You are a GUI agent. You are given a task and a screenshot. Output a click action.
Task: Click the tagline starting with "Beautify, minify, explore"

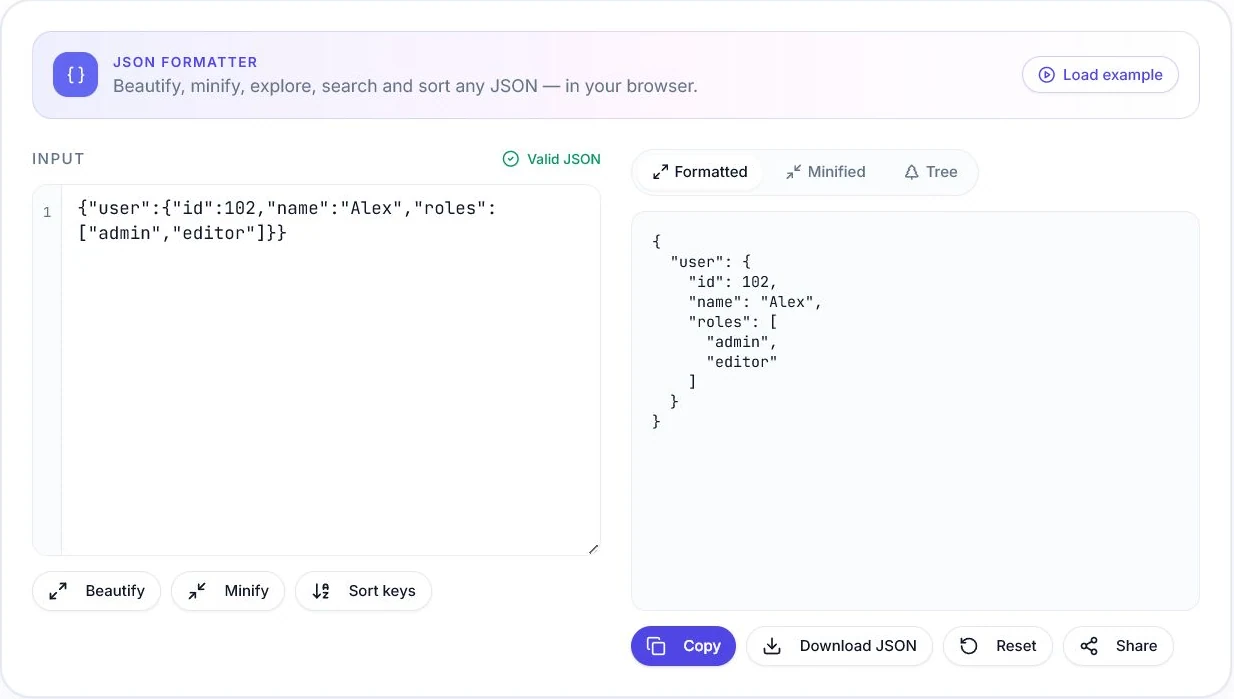(x=405, y=86)
